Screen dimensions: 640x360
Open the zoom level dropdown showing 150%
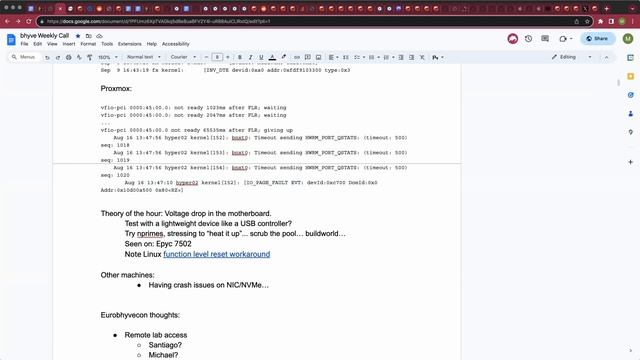[108, 58]
